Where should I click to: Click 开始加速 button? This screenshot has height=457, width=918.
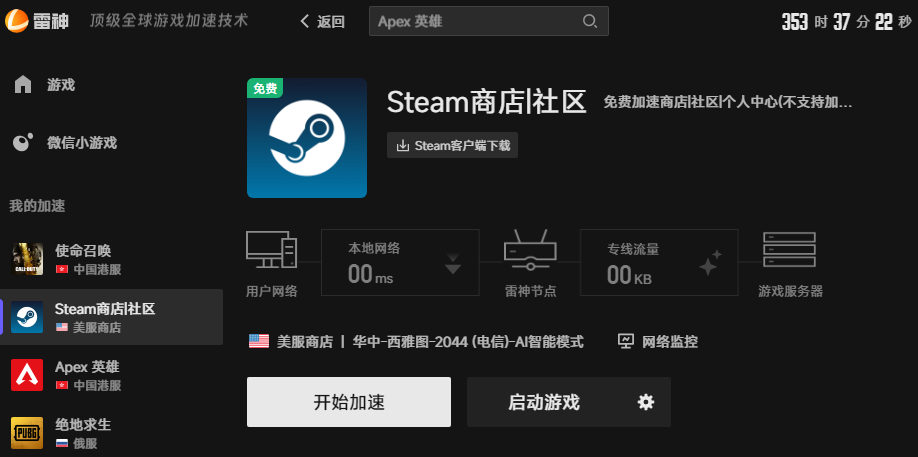pos(349,402)
